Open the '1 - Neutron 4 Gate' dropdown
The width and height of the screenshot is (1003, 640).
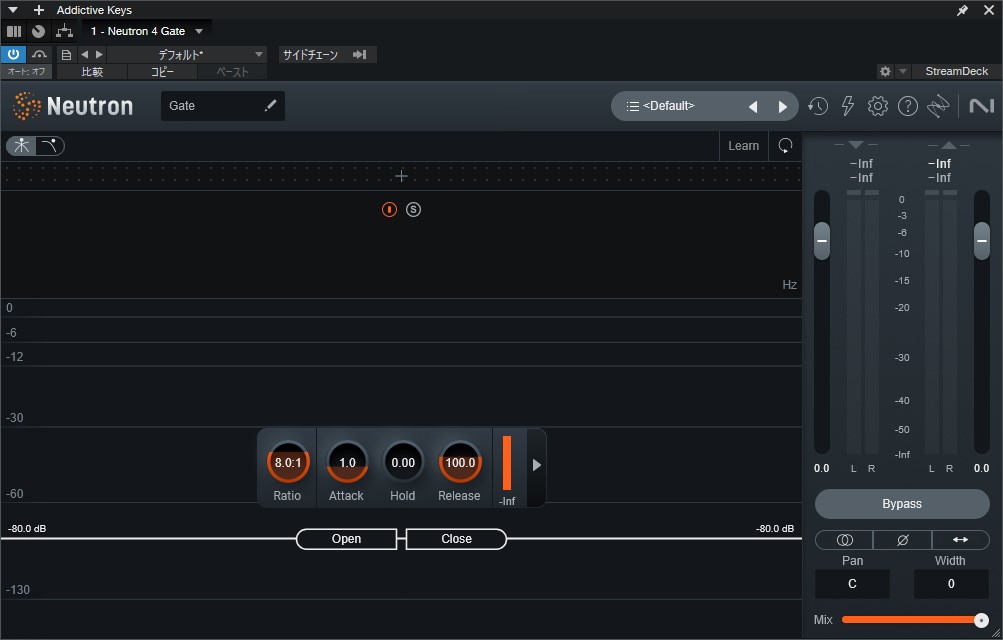(146, 31)
